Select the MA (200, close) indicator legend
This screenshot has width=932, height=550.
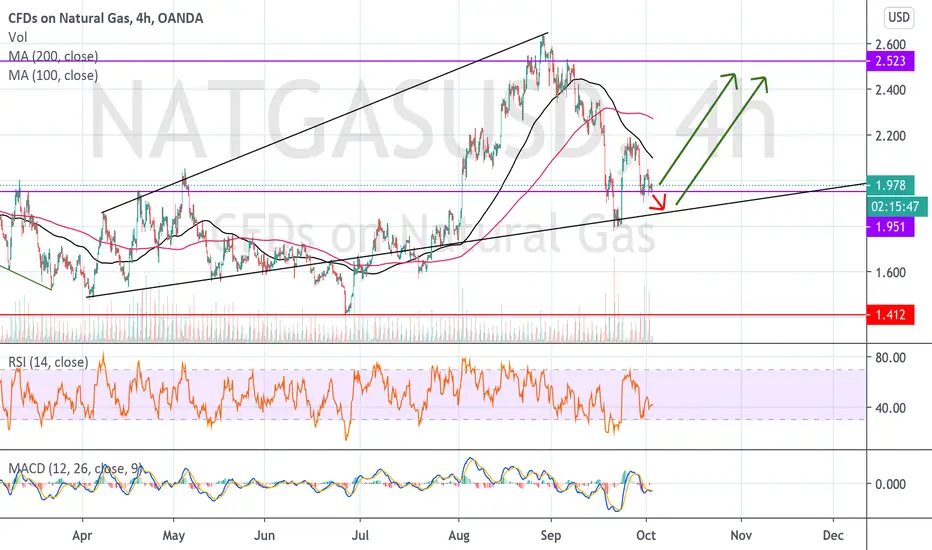pyautogui.click(x=53, y=56)
